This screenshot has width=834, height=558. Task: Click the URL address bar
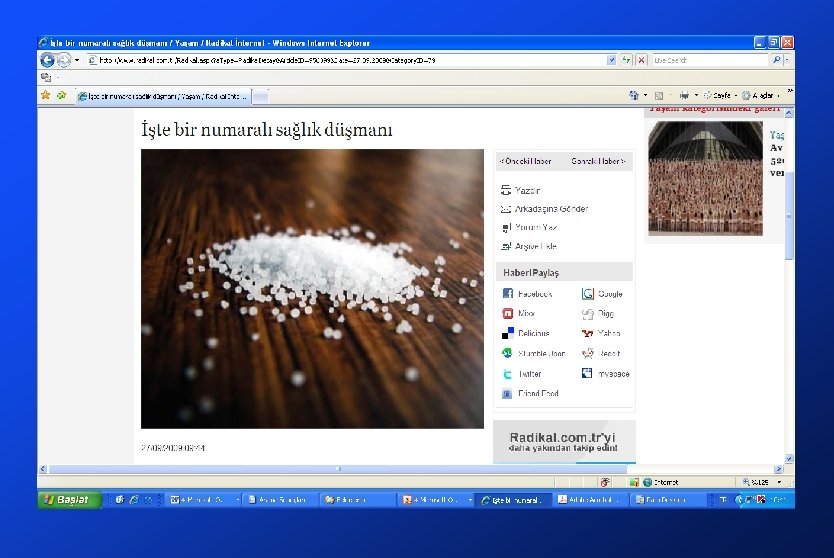pos(346,60)
